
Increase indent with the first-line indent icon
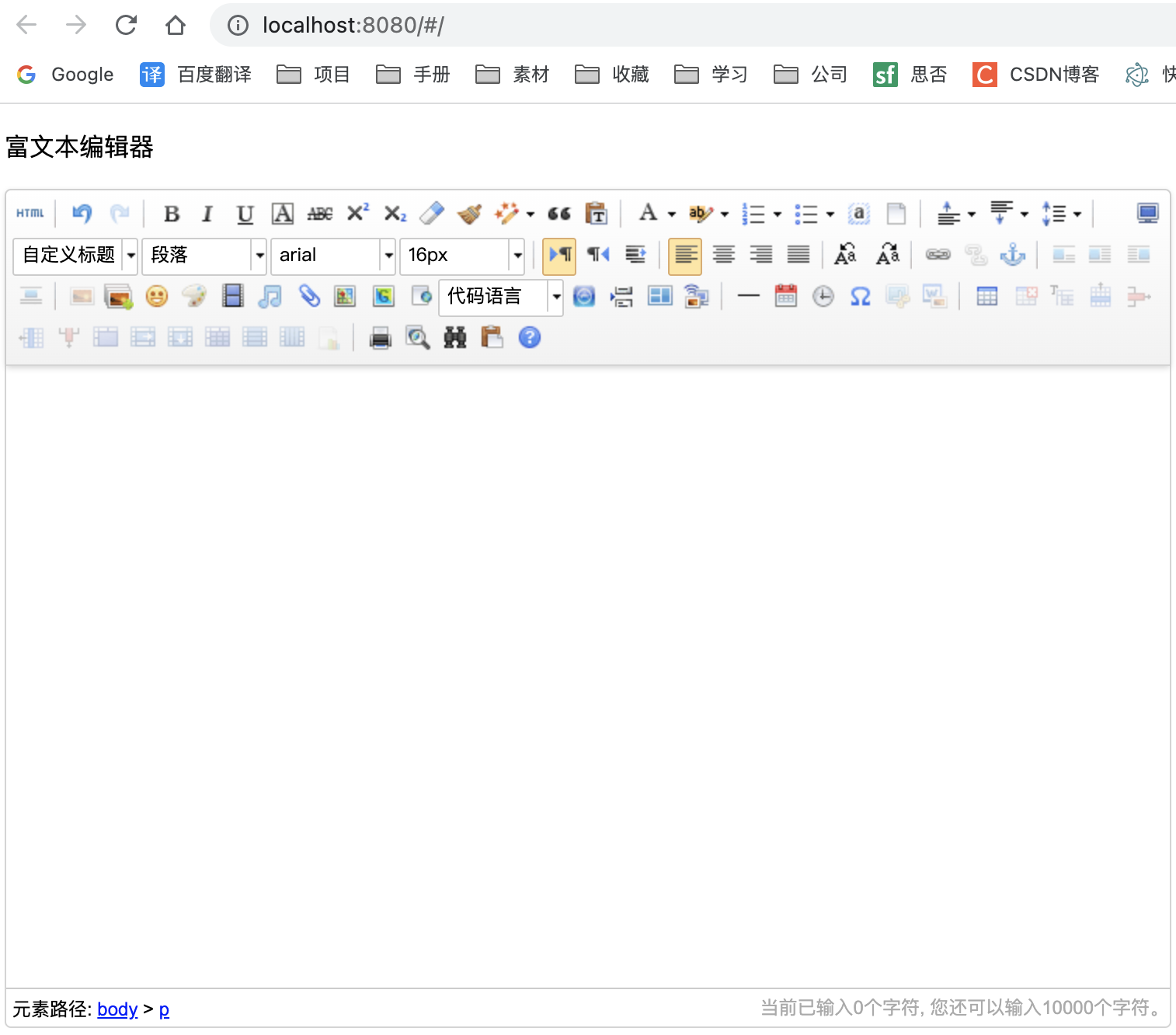[635, 254]
